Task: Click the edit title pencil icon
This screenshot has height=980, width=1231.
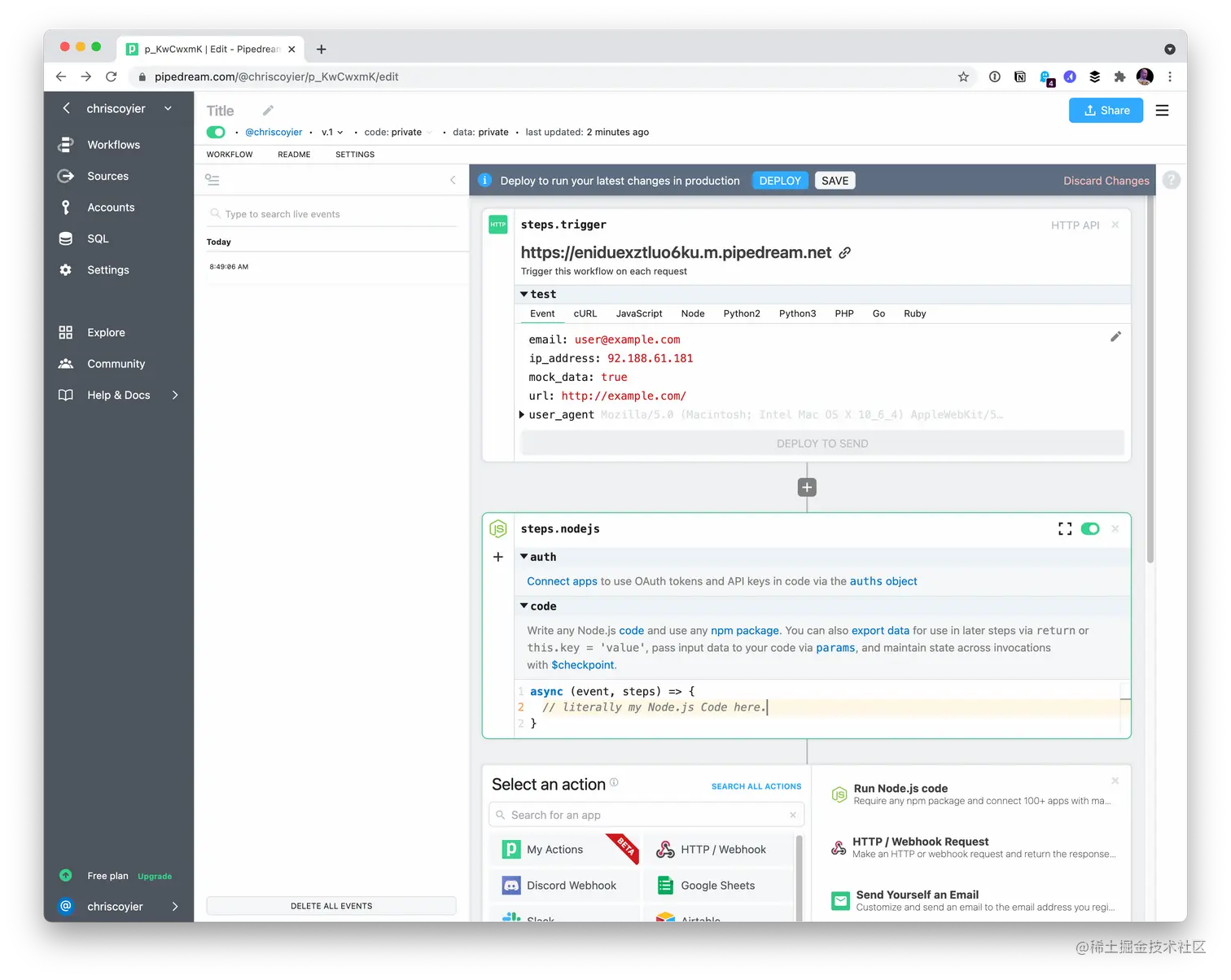Action: 268,111
